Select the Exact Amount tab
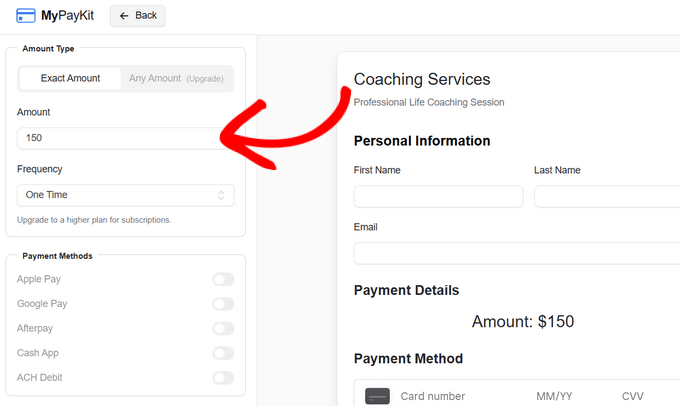 tap(70, 79)
